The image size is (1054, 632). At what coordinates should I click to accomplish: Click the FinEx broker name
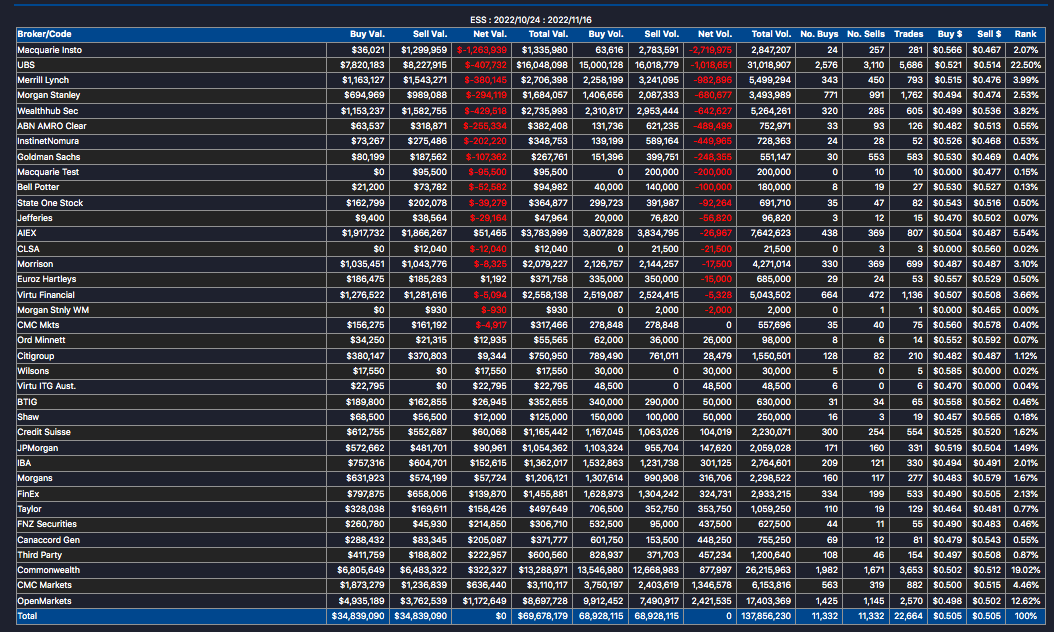coord(28,493)
